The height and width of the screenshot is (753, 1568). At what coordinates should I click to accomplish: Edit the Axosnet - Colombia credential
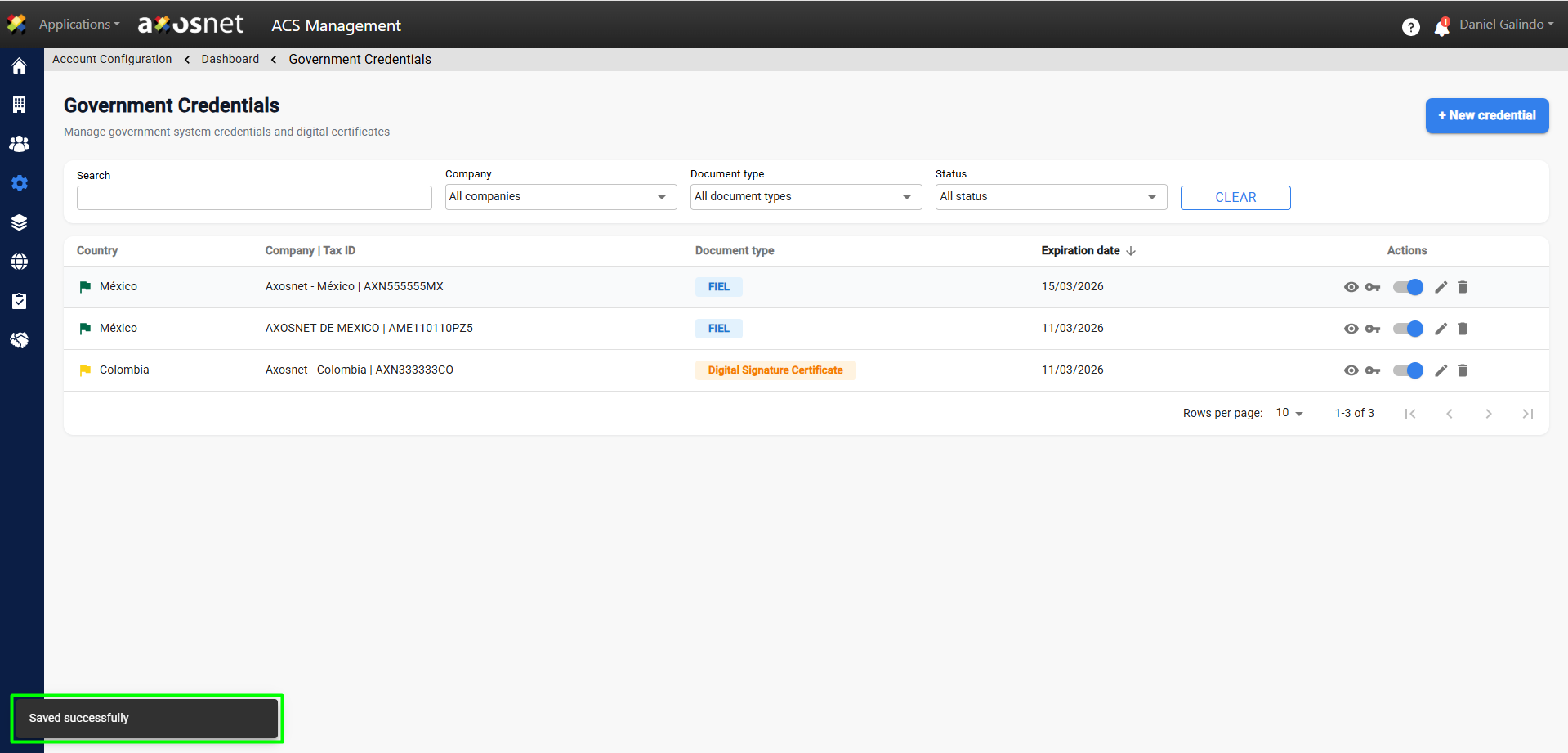1441,370
